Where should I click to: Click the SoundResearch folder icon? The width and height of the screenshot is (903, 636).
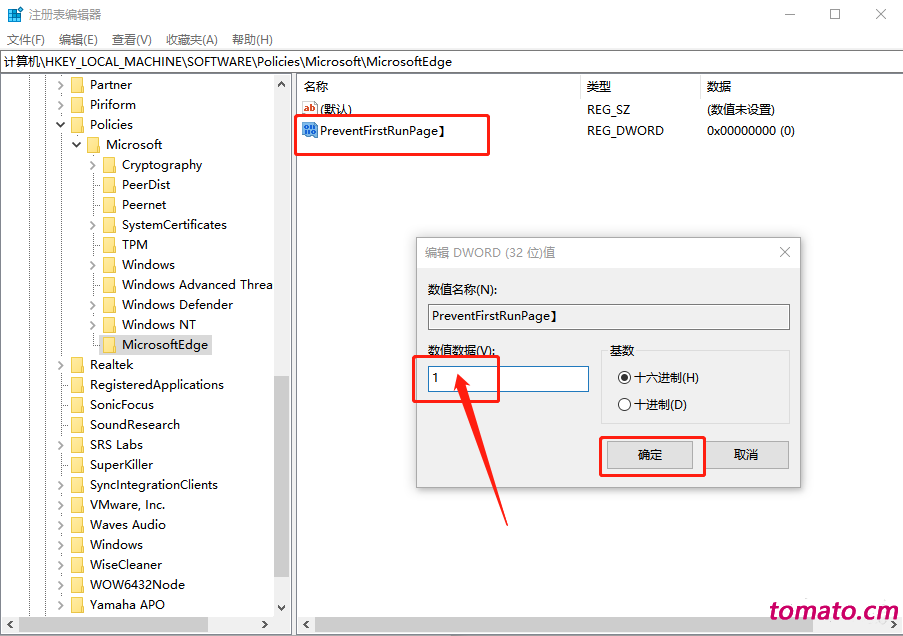[77, 425]
